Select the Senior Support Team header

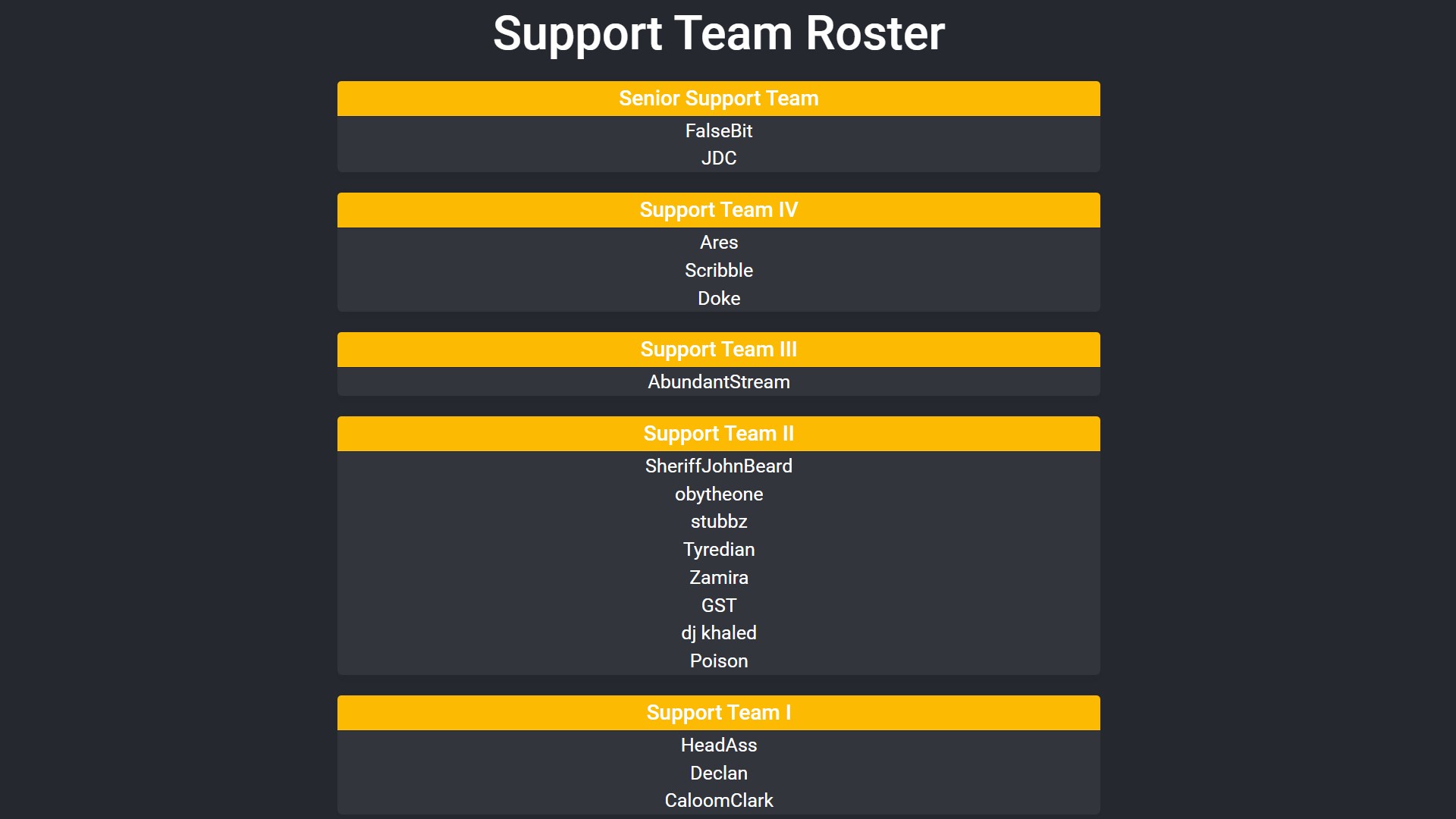[718, 99]
